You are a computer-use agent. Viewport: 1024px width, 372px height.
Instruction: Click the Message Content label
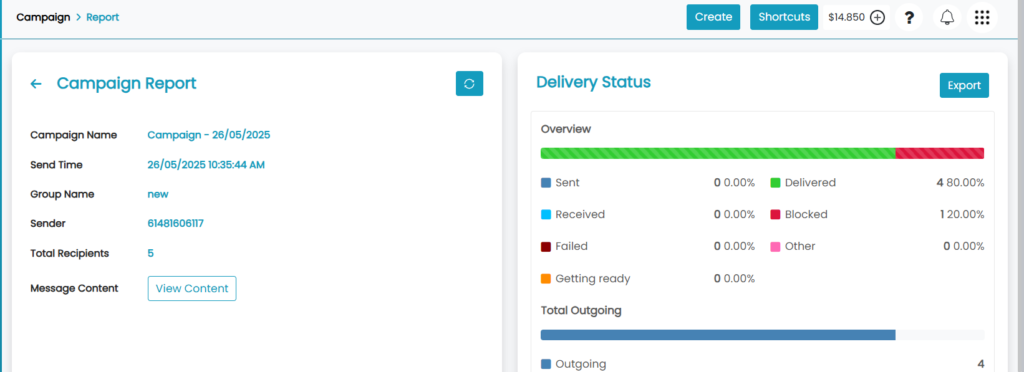(x=74, y=288)
